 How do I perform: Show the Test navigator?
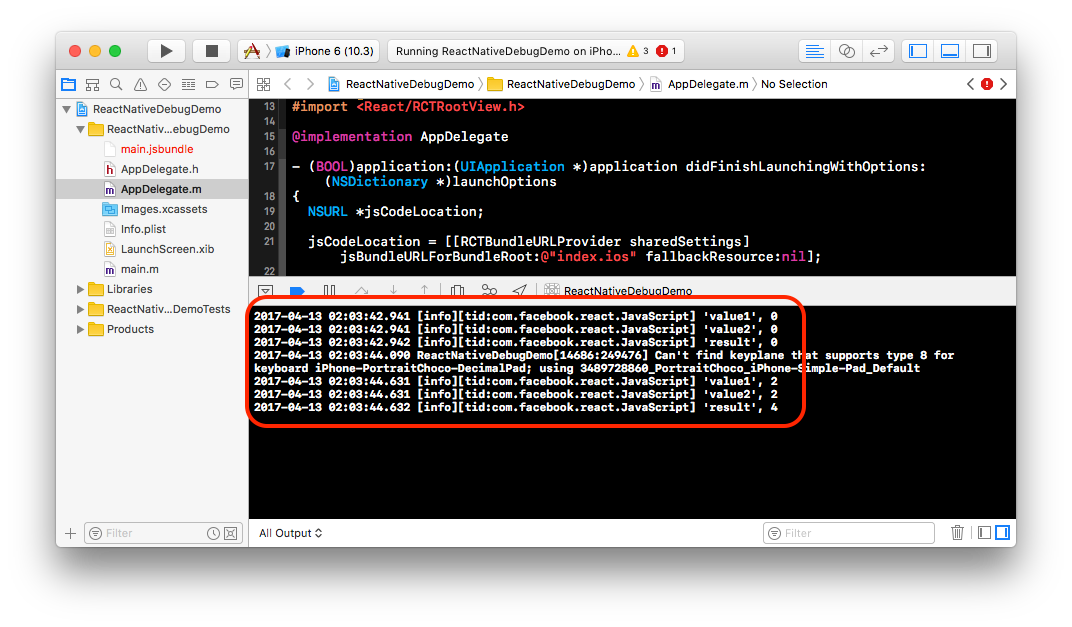coord(164,85)
